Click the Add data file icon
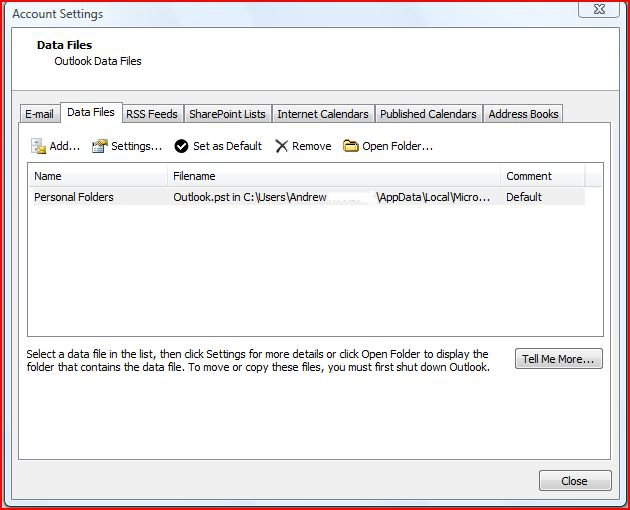 point(39,146)
